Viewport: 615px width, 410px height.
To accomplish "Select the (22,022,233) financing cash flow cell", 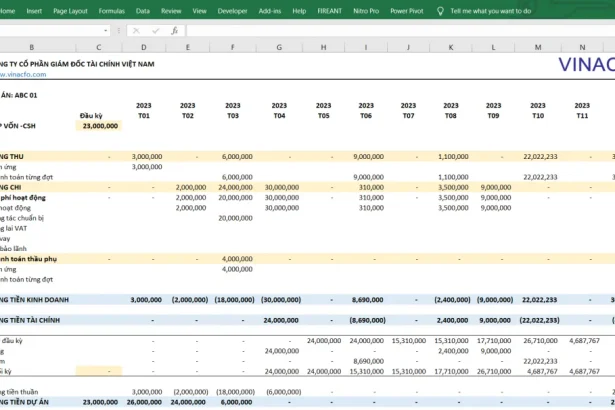I will pyautogui.click(x=538, y=321).
